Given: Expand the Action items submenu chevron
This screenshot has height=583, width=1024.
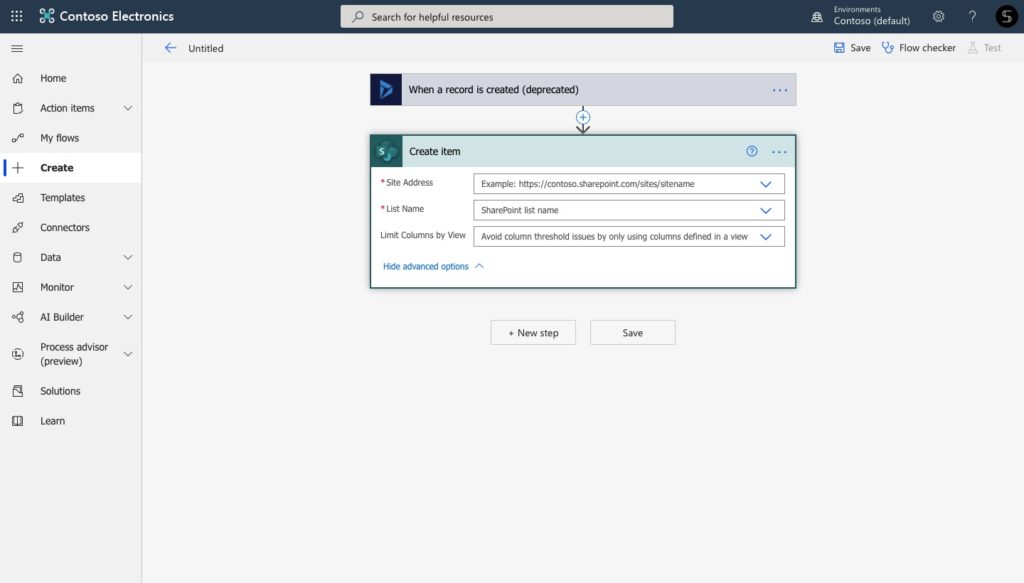Looking at the screenshot, I should pos(128,108).
